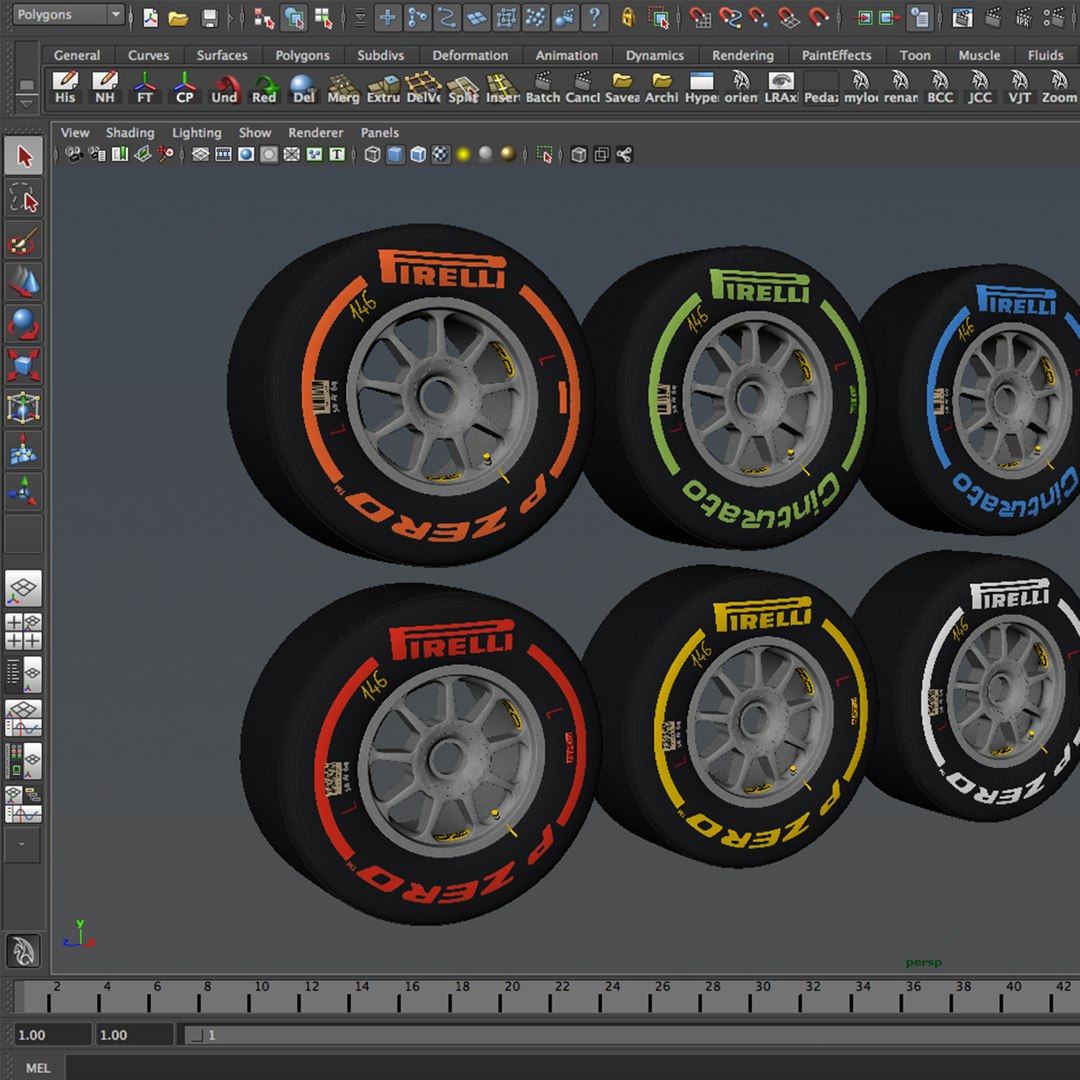Open the Panels menu
Image resolution: width=1080 pixels, height=1080 pixels.
[380, 133]
